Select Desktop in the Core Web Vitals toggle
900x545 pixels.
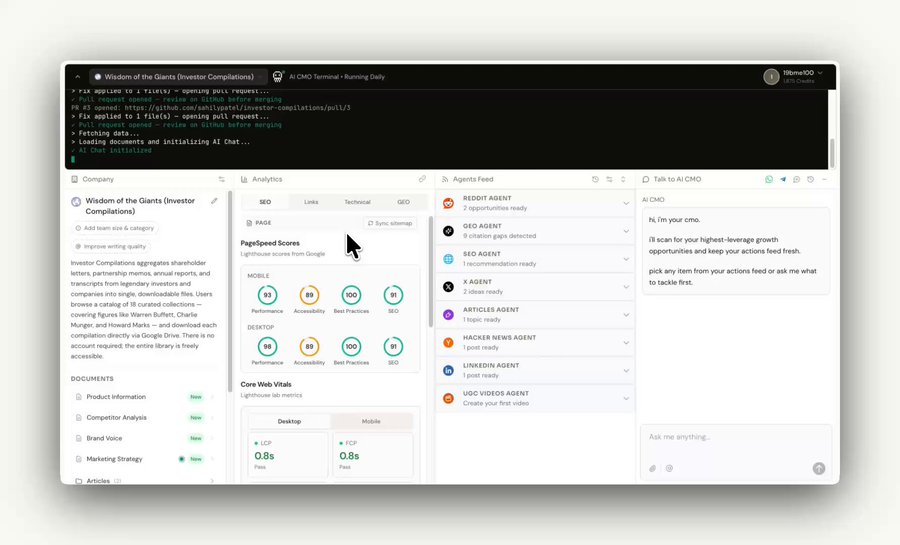pos(289,421)
